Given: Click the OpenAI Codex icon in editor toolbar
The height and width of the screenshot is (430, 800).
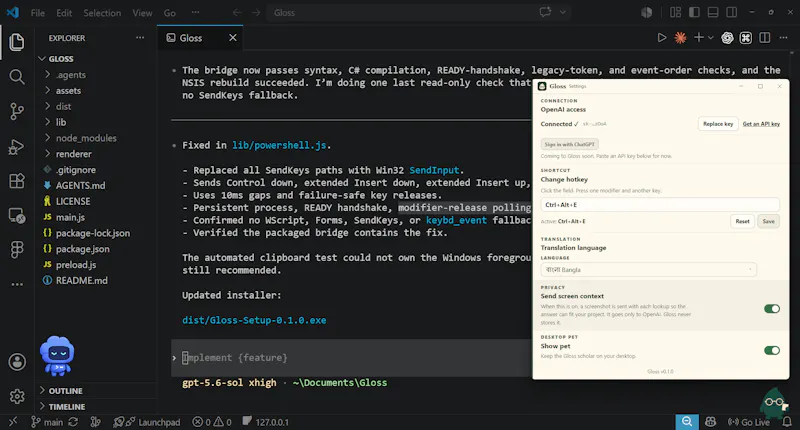Looking at the screenshot, I should click(x=727, y=38).
